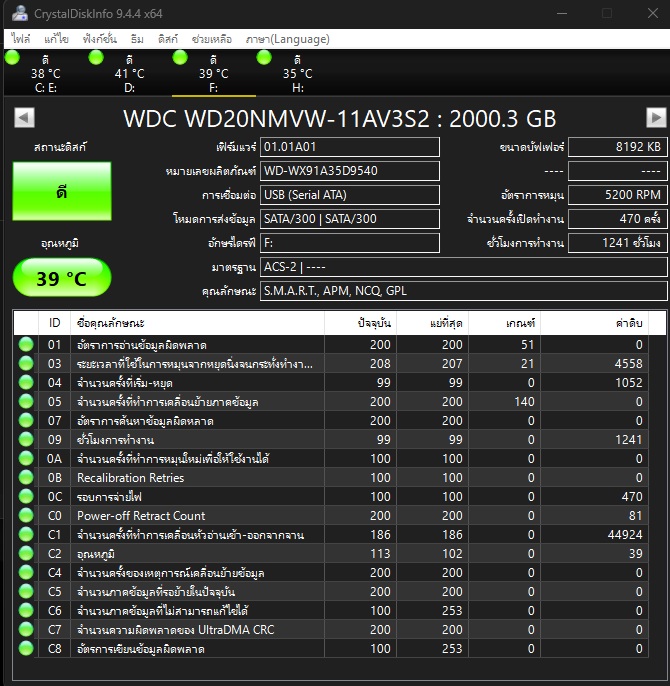Select the H: drive green status orb
Screen dimensions: 670x686
click(264, 57)
